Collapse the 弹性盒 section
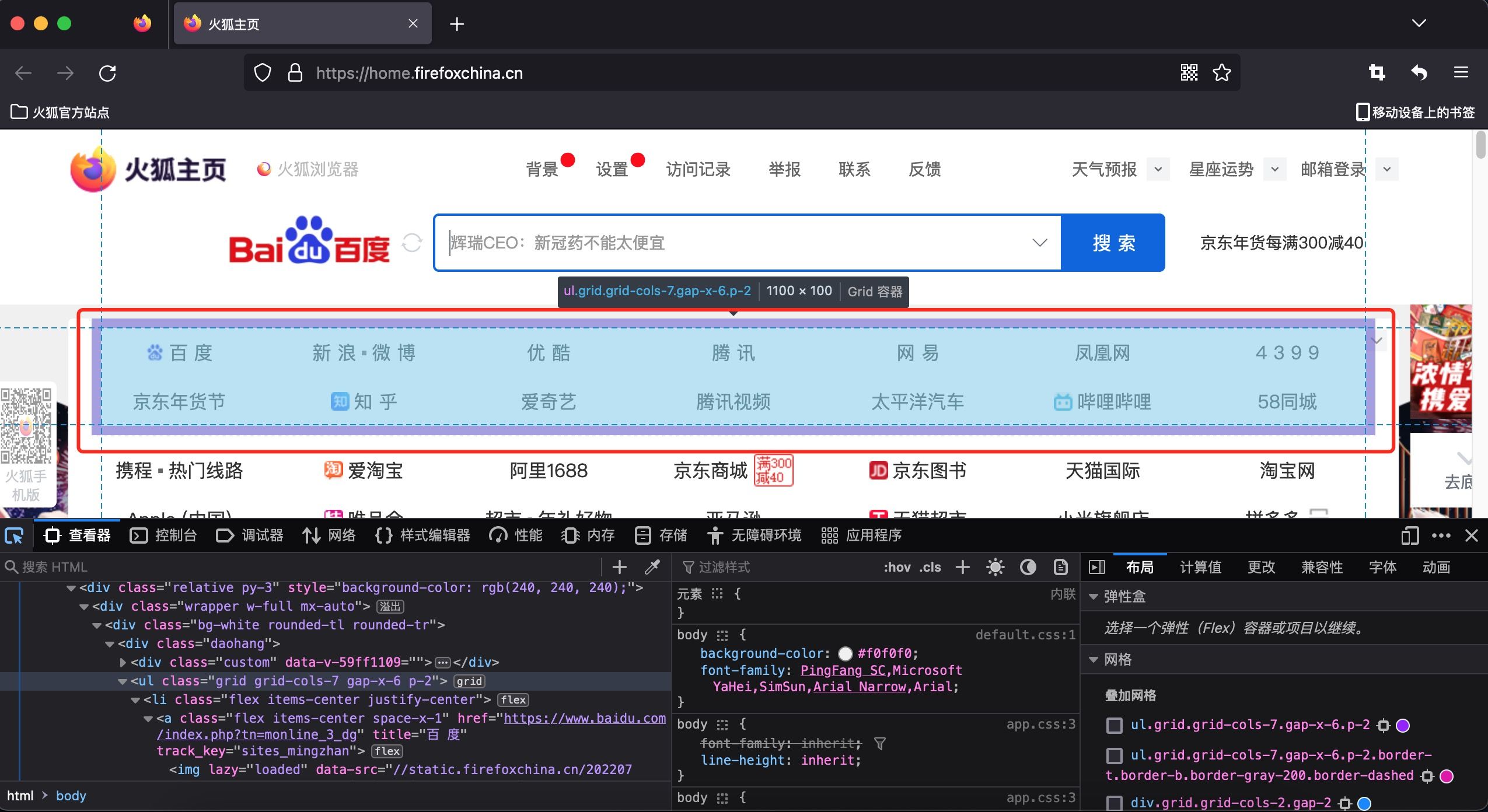 1094,596
